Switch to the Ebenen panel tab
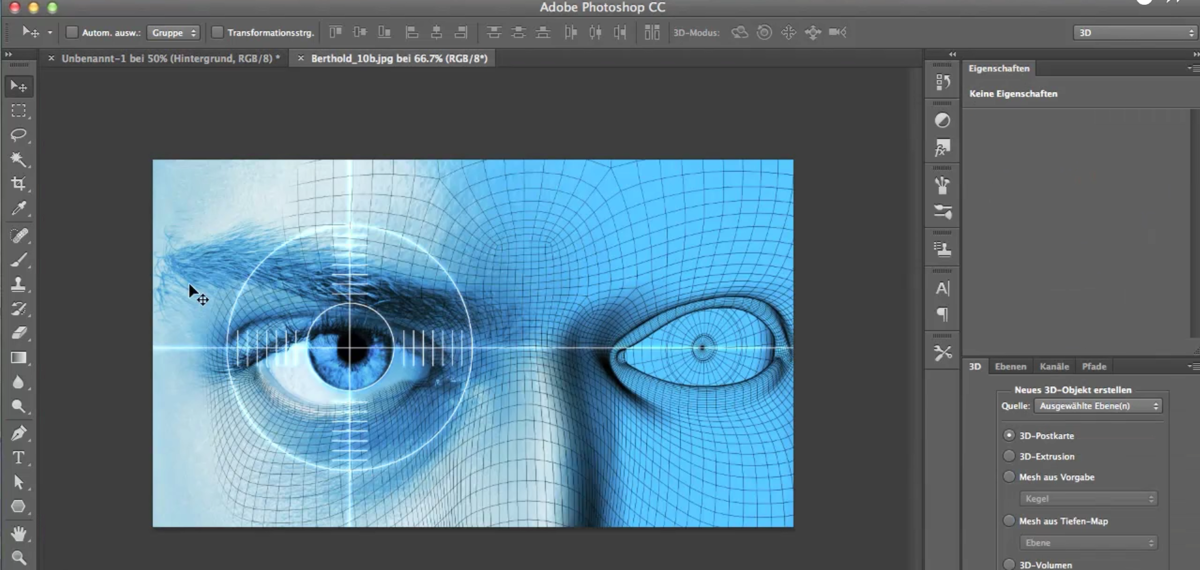The height and width of the screenshot is (570, 1200). [1010, 366]
